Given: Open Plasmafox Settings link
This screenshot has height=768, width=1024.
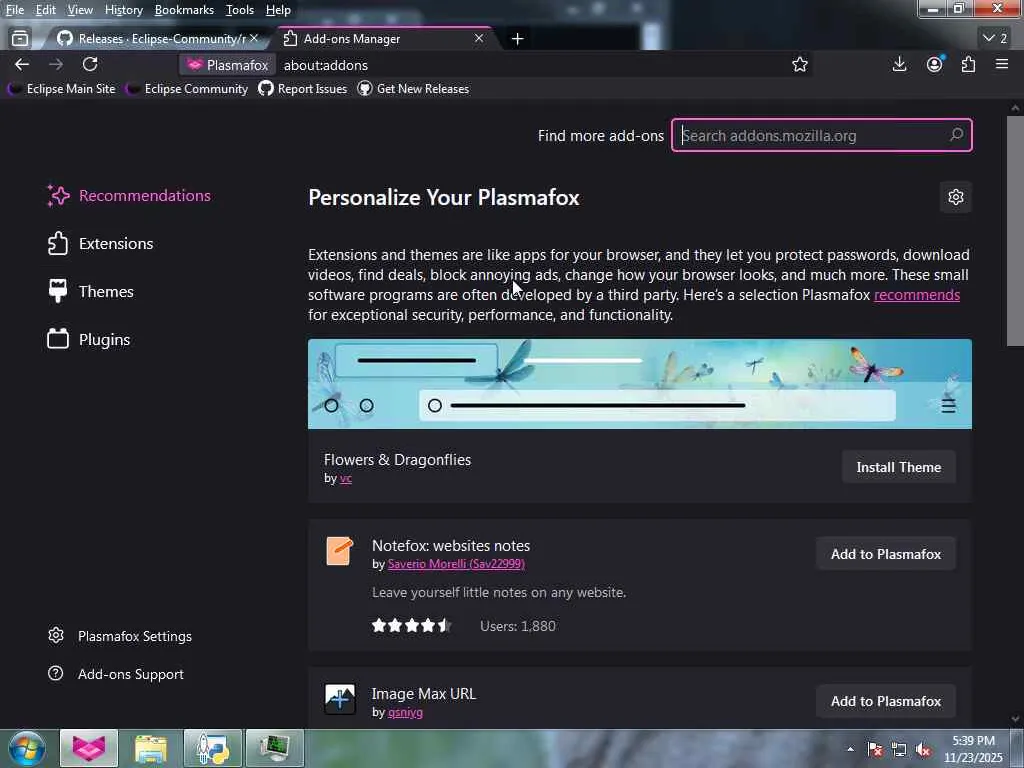Looking at the screenshot, I should [x=120, y=636].
